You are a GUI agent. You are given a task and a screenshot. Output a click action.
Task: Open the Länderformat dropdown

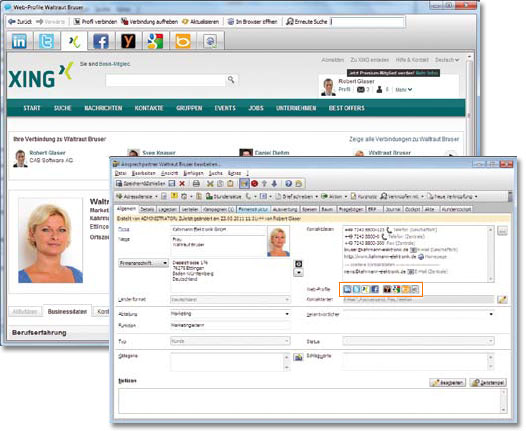(230, 299)
